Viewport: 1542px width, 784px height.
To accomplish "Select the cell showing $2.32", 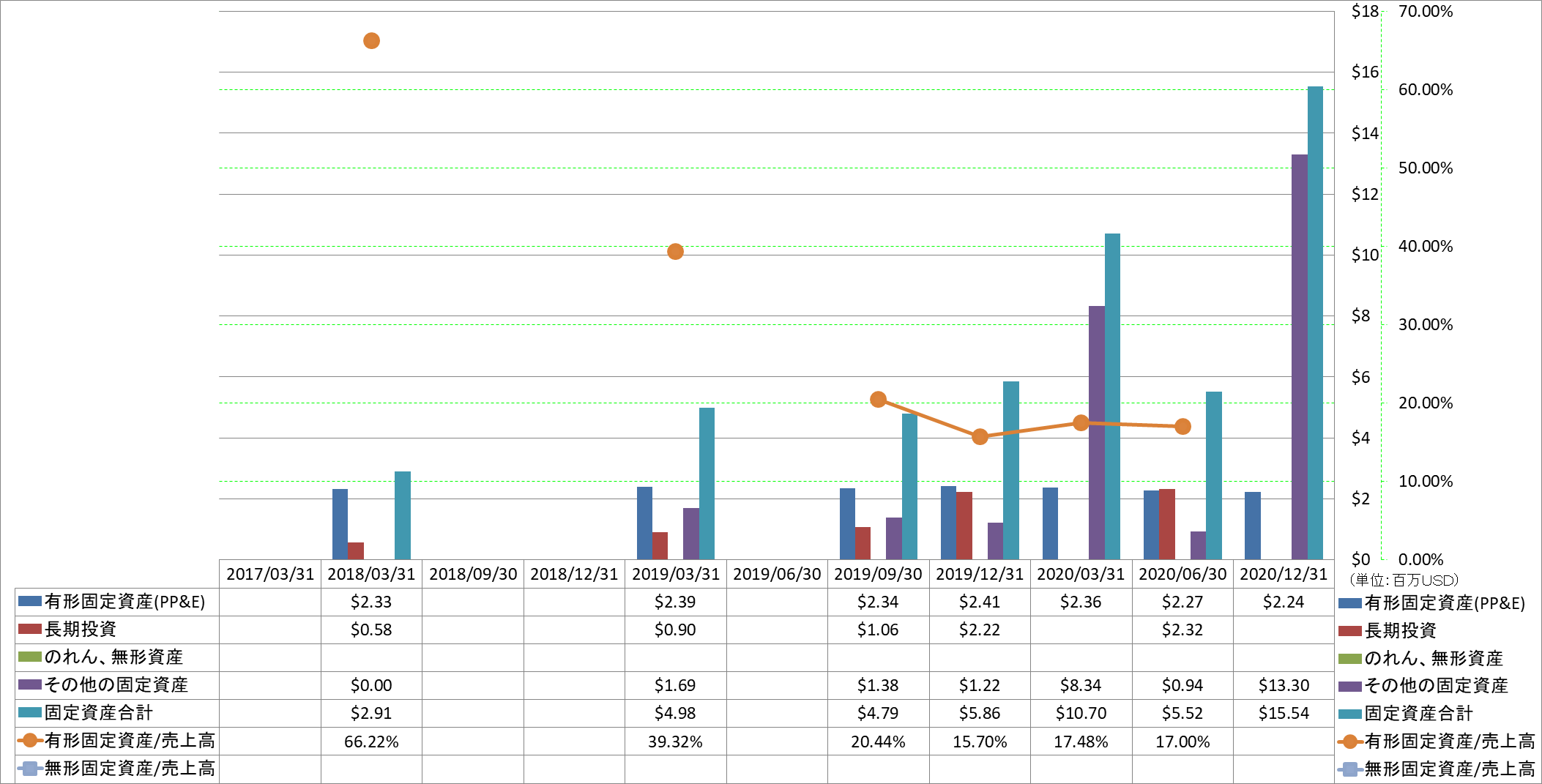I will tap(1182, 630).
